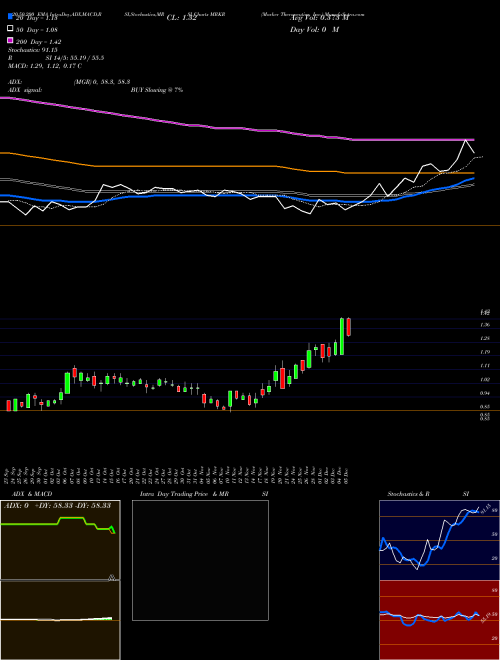Click the '(MGR) 0, 58.3, 58.3' ADX values
Viewport: 500px width, 660px height.
point(101,82)
